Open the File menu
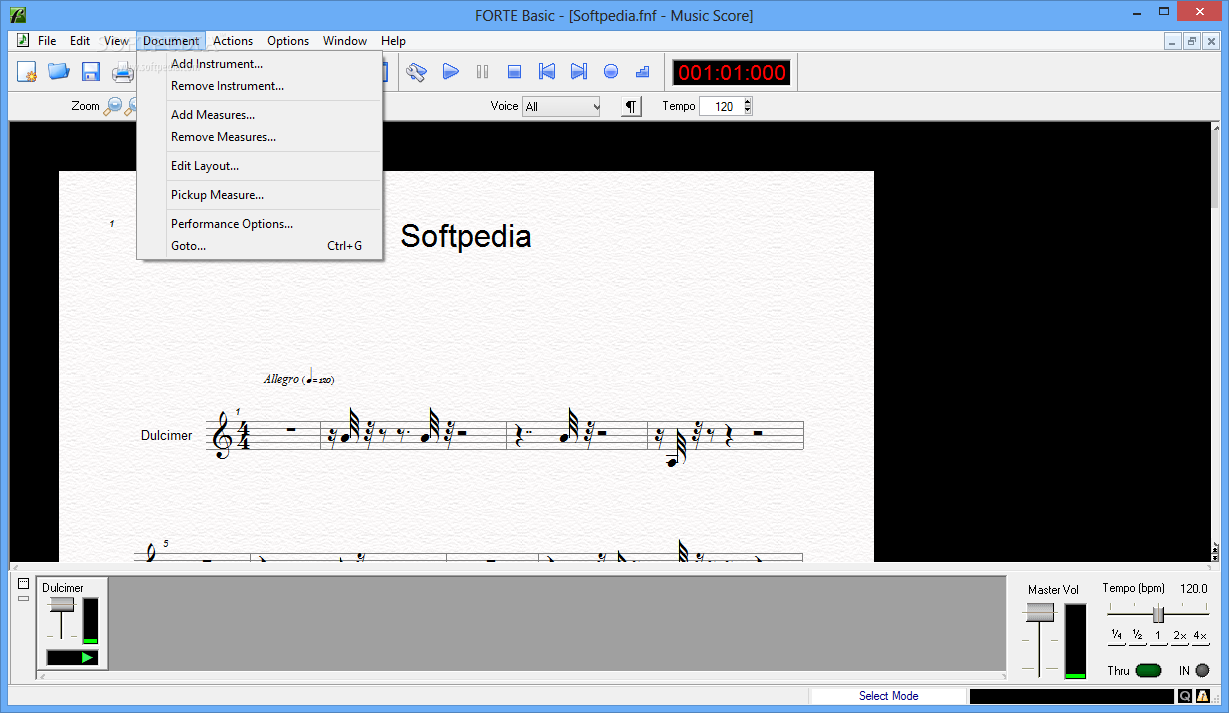 click(47, 41)
